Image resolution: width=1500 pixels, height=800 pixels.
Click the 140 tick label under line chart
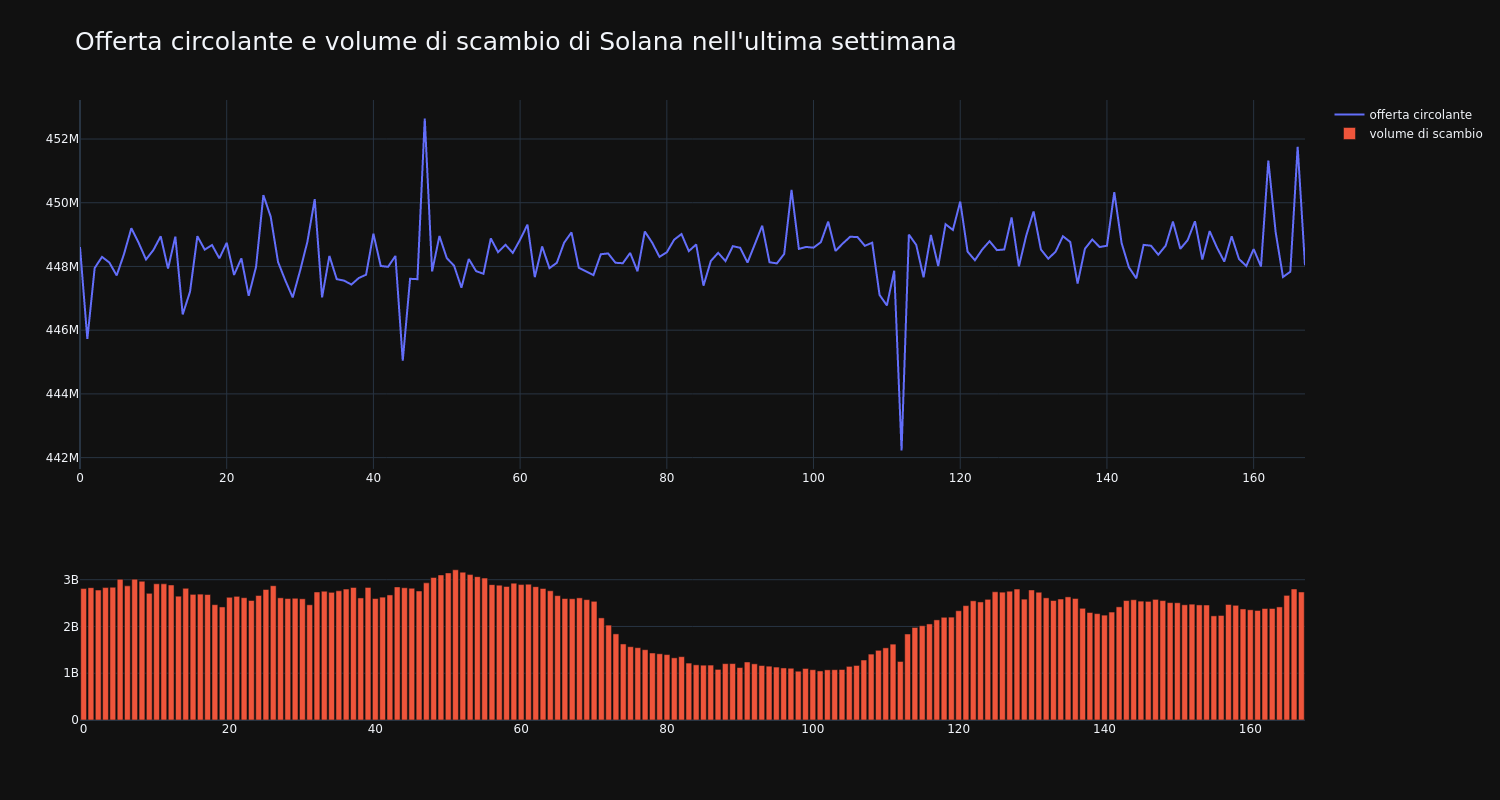1106,478
